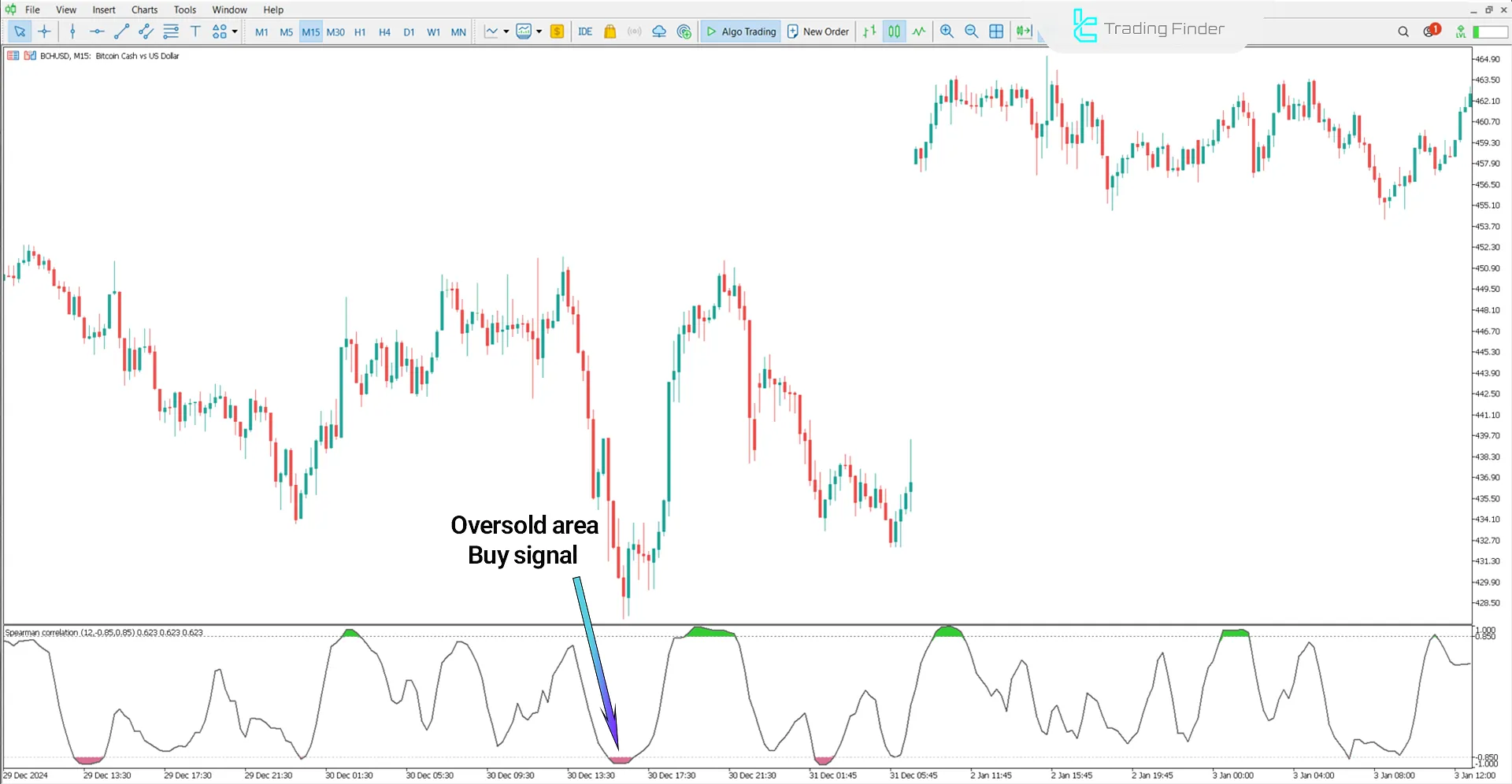Select the M30 timeframe button

335,31
